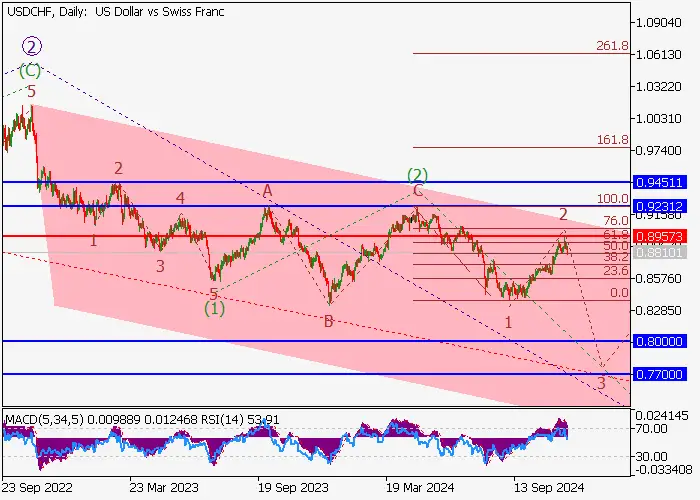The image size is (700, 500).
Task: Select the Fibonacci label 261.8
Action: (x=612, y=46)
